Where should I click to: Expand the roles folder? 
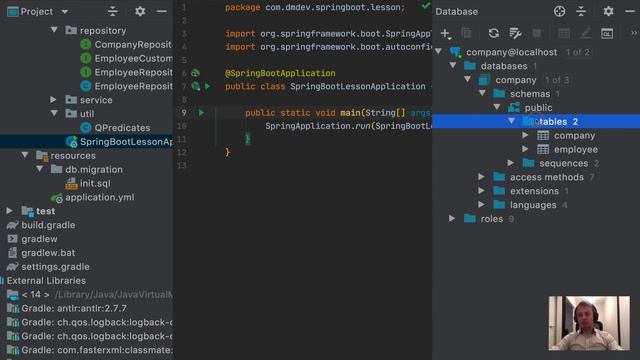(452, 218)
